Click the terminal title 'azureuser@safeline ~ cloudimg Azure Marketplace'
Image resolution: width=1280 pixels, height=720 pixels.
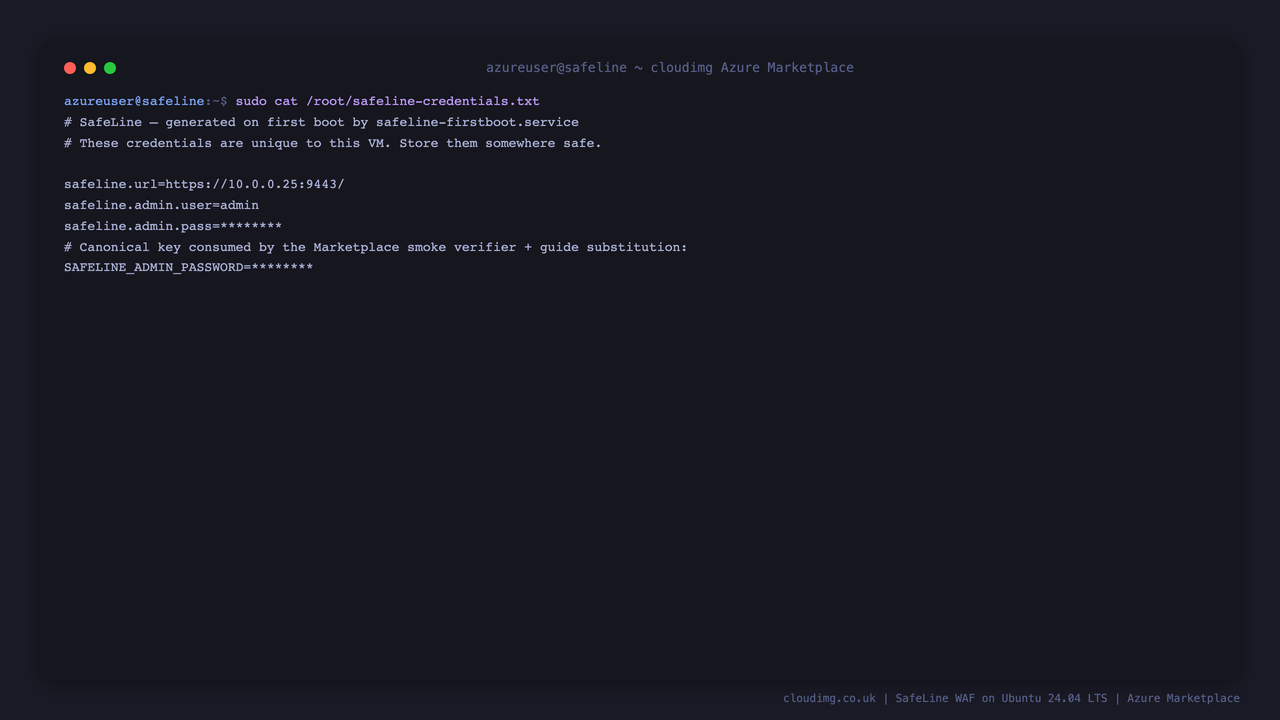670,68
